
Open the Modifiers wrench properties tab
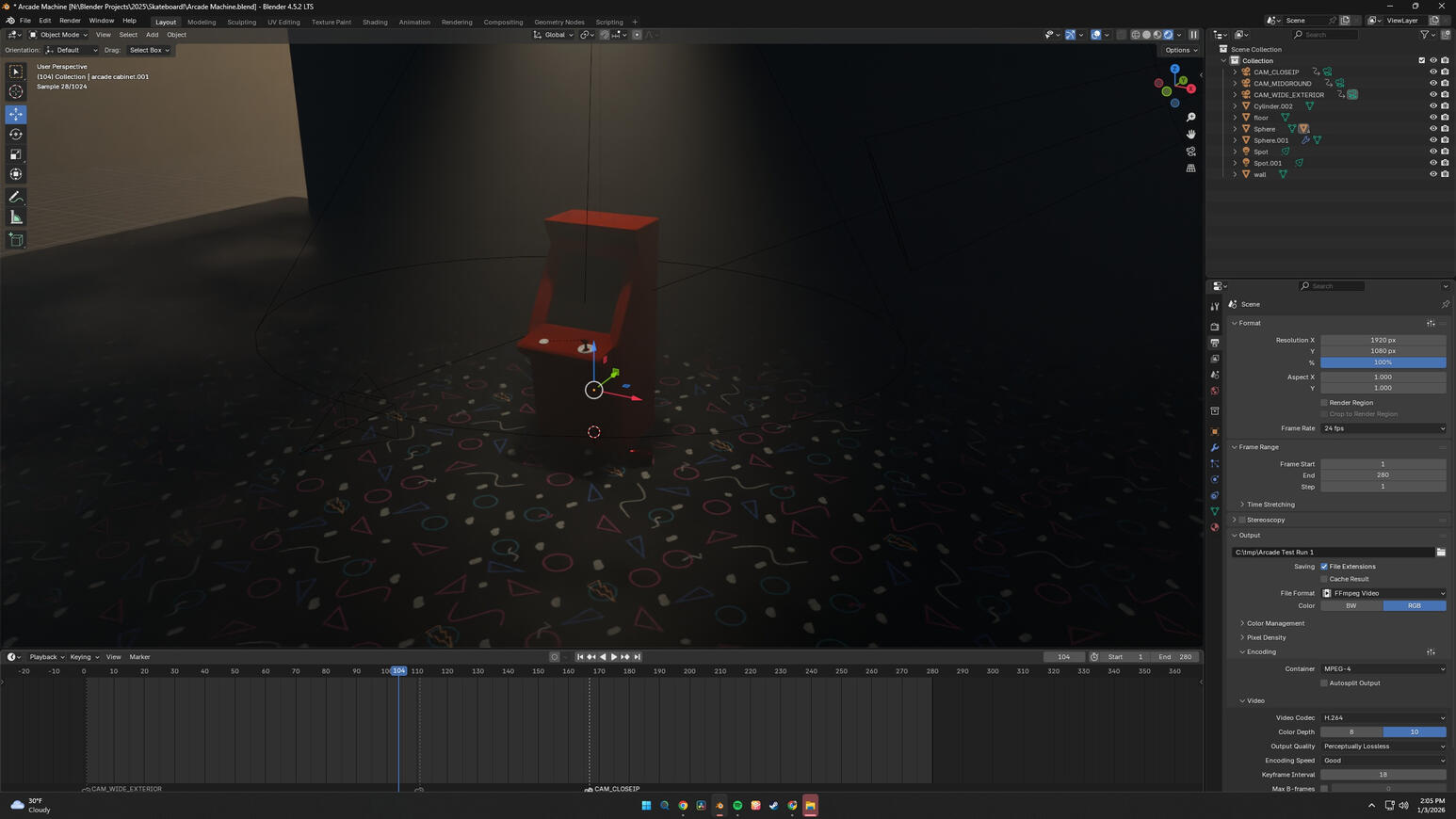pyautogui.click(x=1215, y=447)
